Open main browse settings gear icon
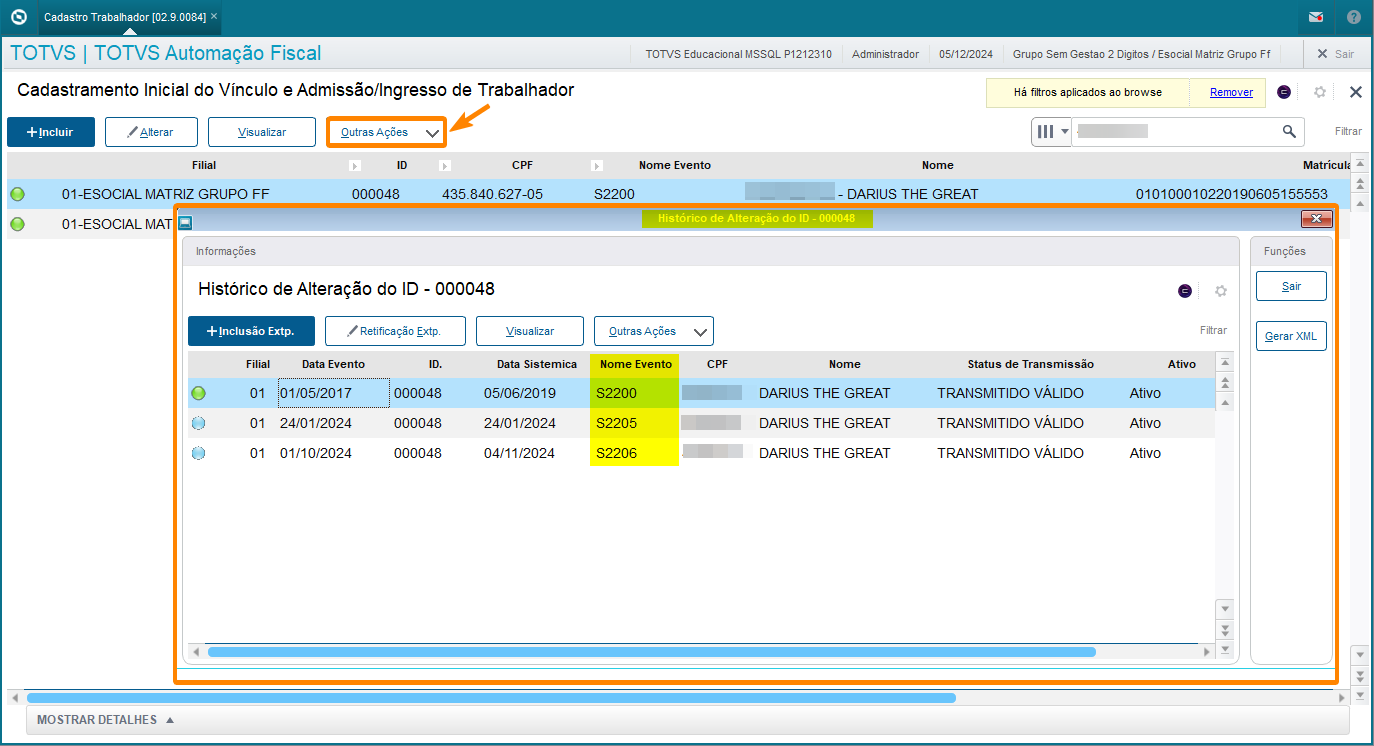 (1320, 92)
